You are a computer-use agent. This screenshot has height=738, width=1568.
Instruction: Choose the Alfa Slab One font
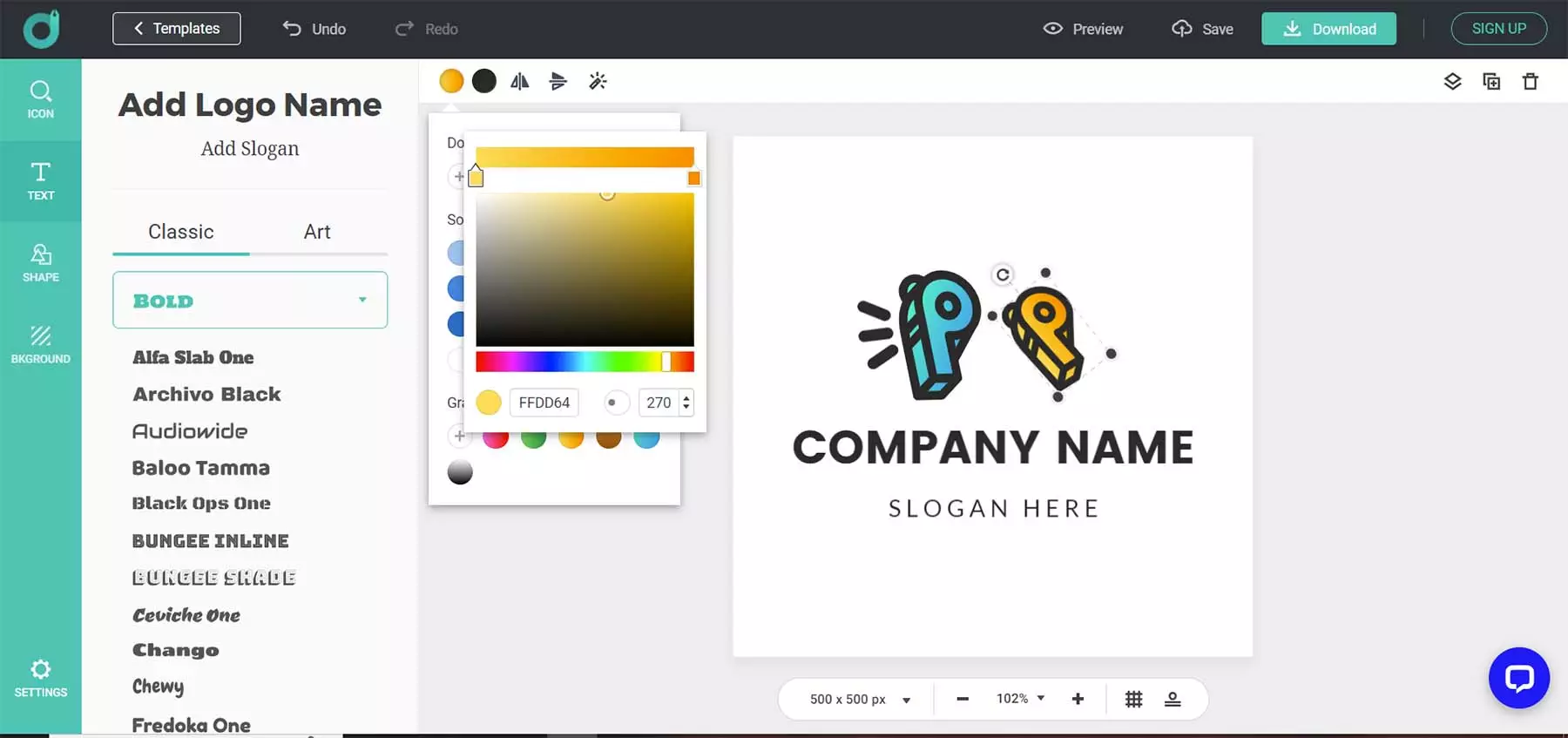pos(193,357)
